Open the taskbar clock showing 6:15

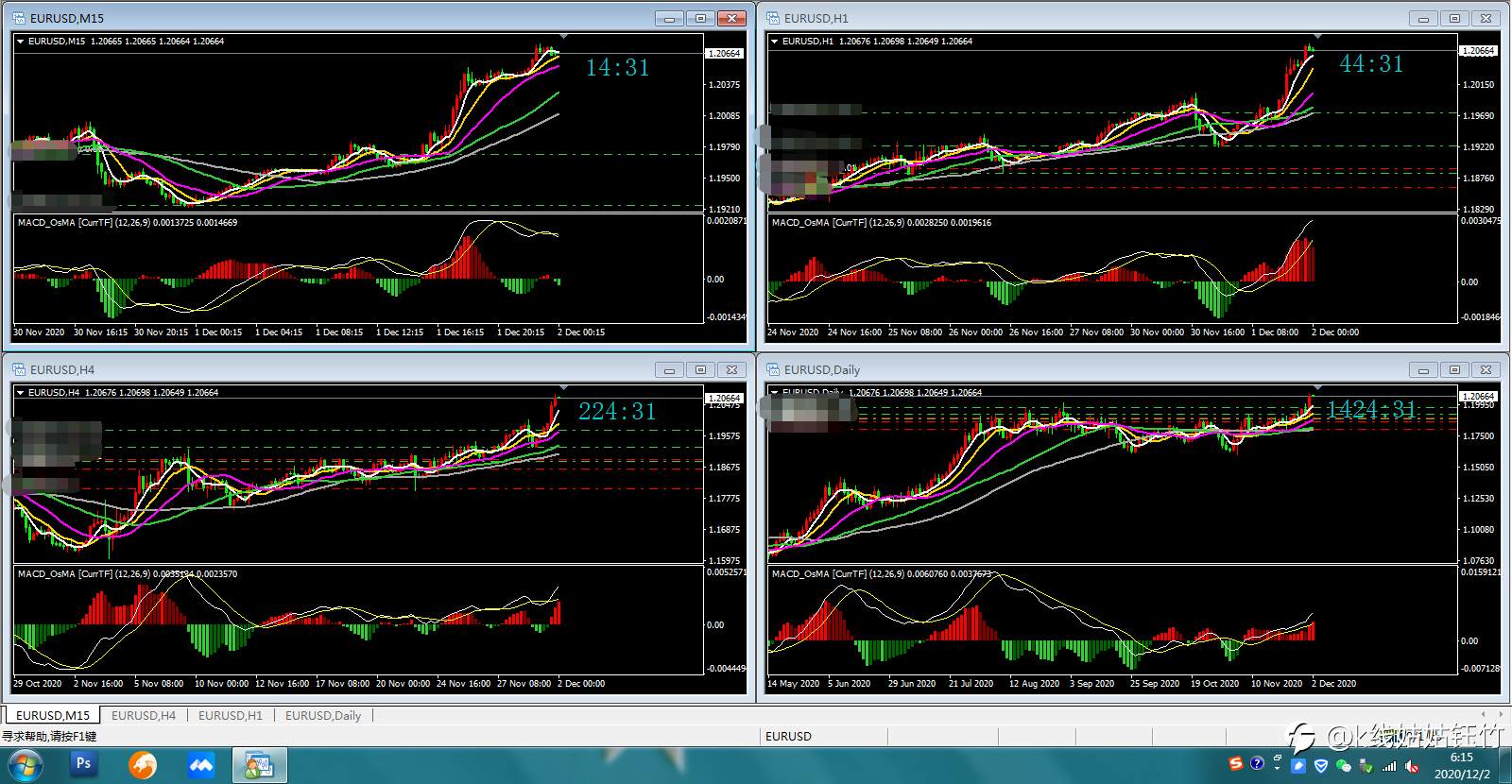point(1462,765)
